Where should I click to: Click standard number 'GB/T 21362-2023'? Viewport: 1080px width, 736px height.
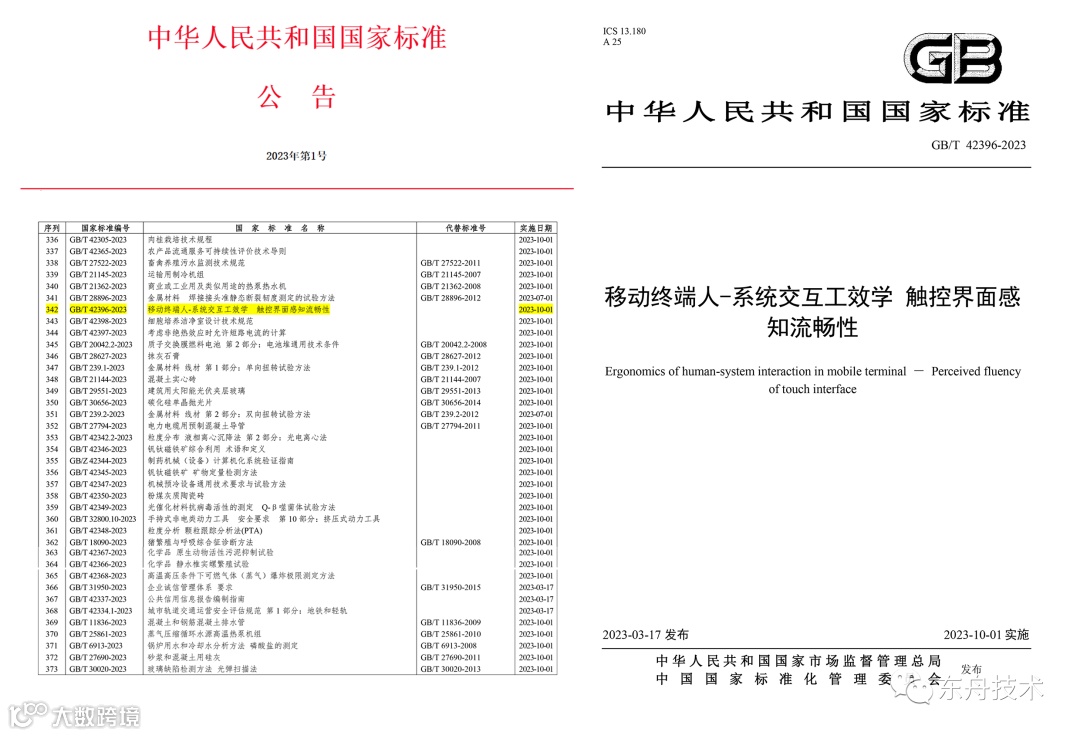point(98,286)
